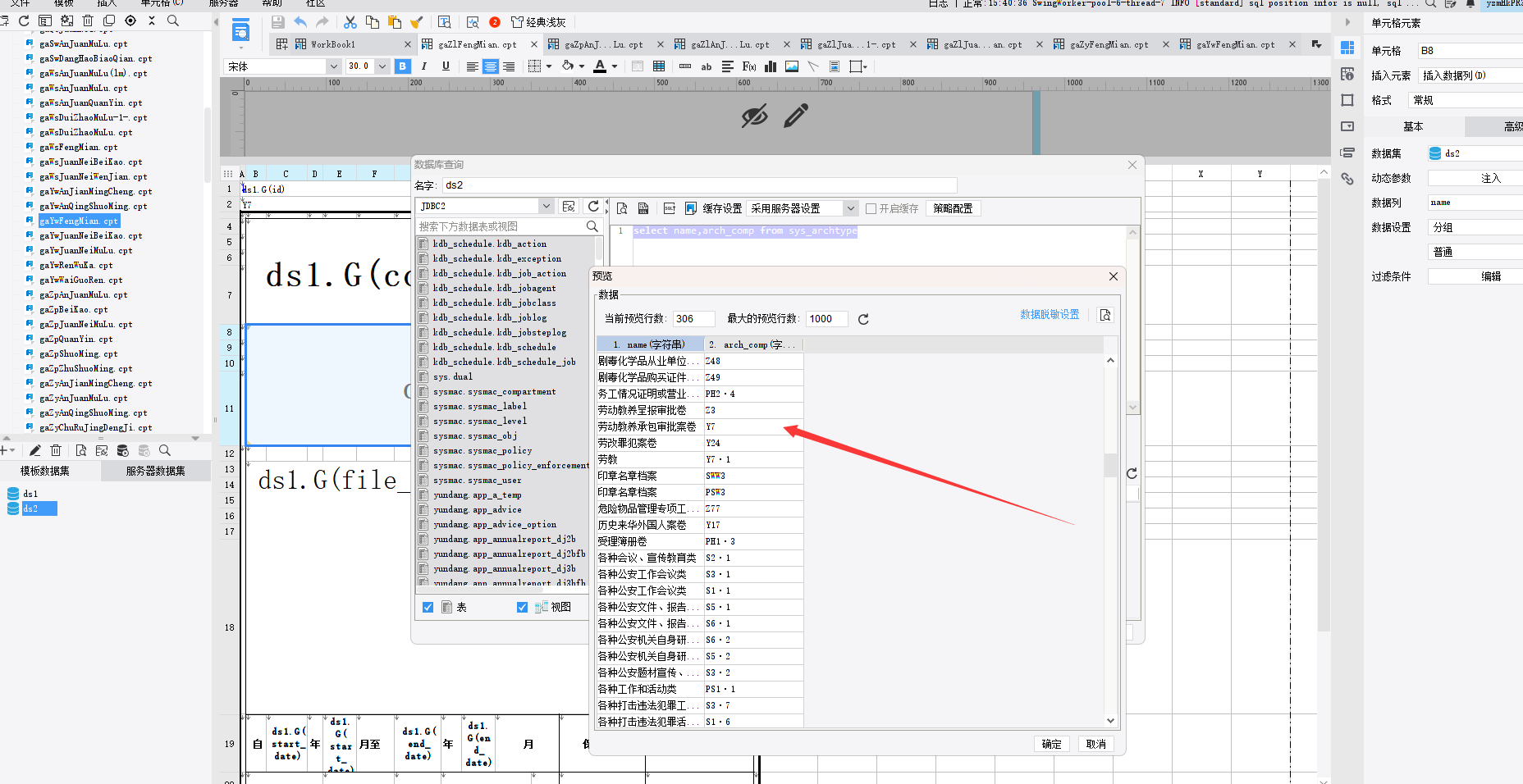Expand the add dataset plus dropdown
1523x784 pixels.
coord(8,450)
